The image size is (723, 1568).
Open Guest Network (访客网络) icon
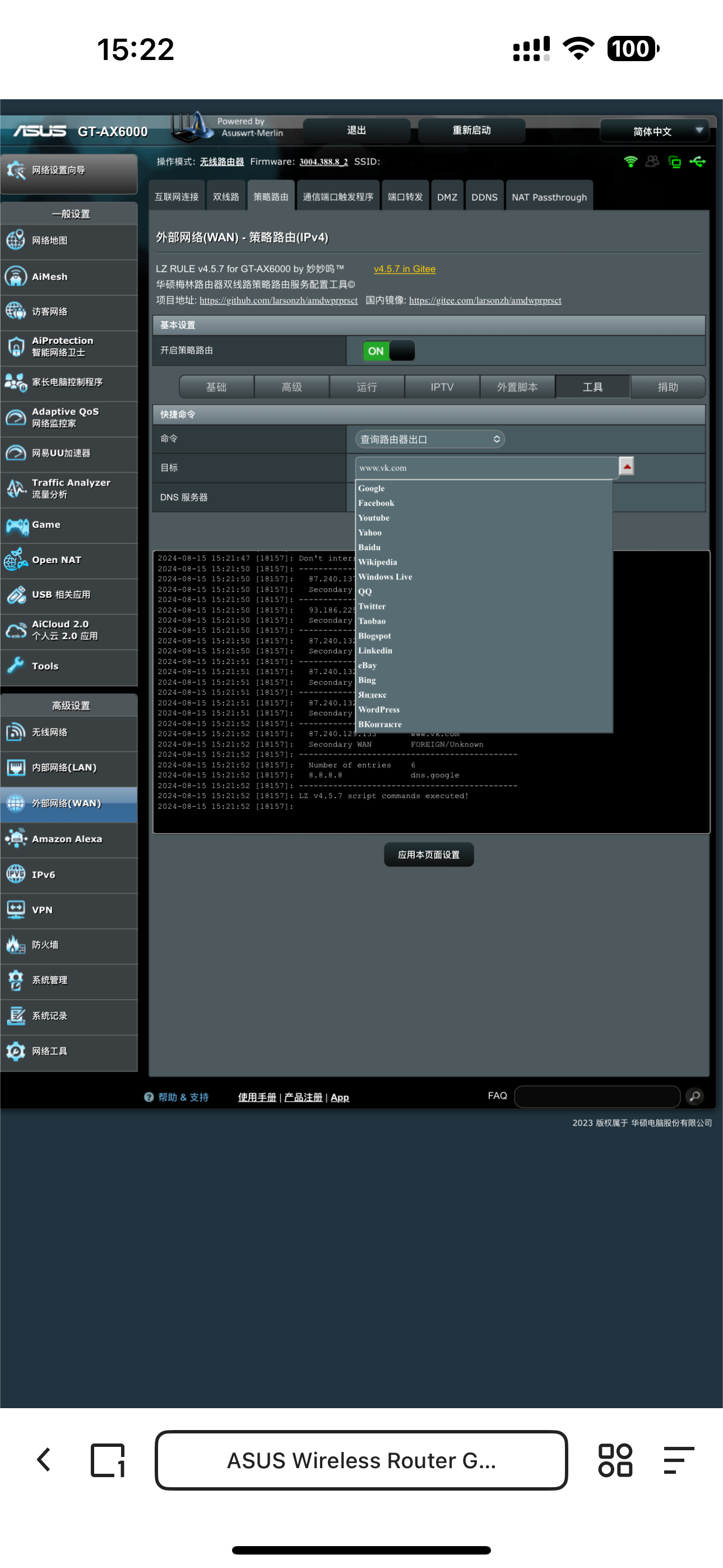pyautogui.click(x=16, y=311)
